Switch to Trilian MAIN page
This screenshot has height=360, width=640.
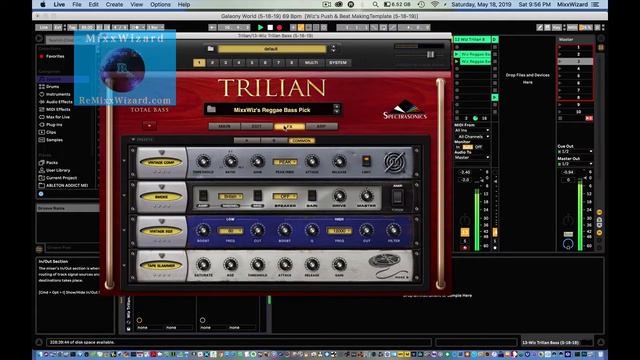pos(224,126)
